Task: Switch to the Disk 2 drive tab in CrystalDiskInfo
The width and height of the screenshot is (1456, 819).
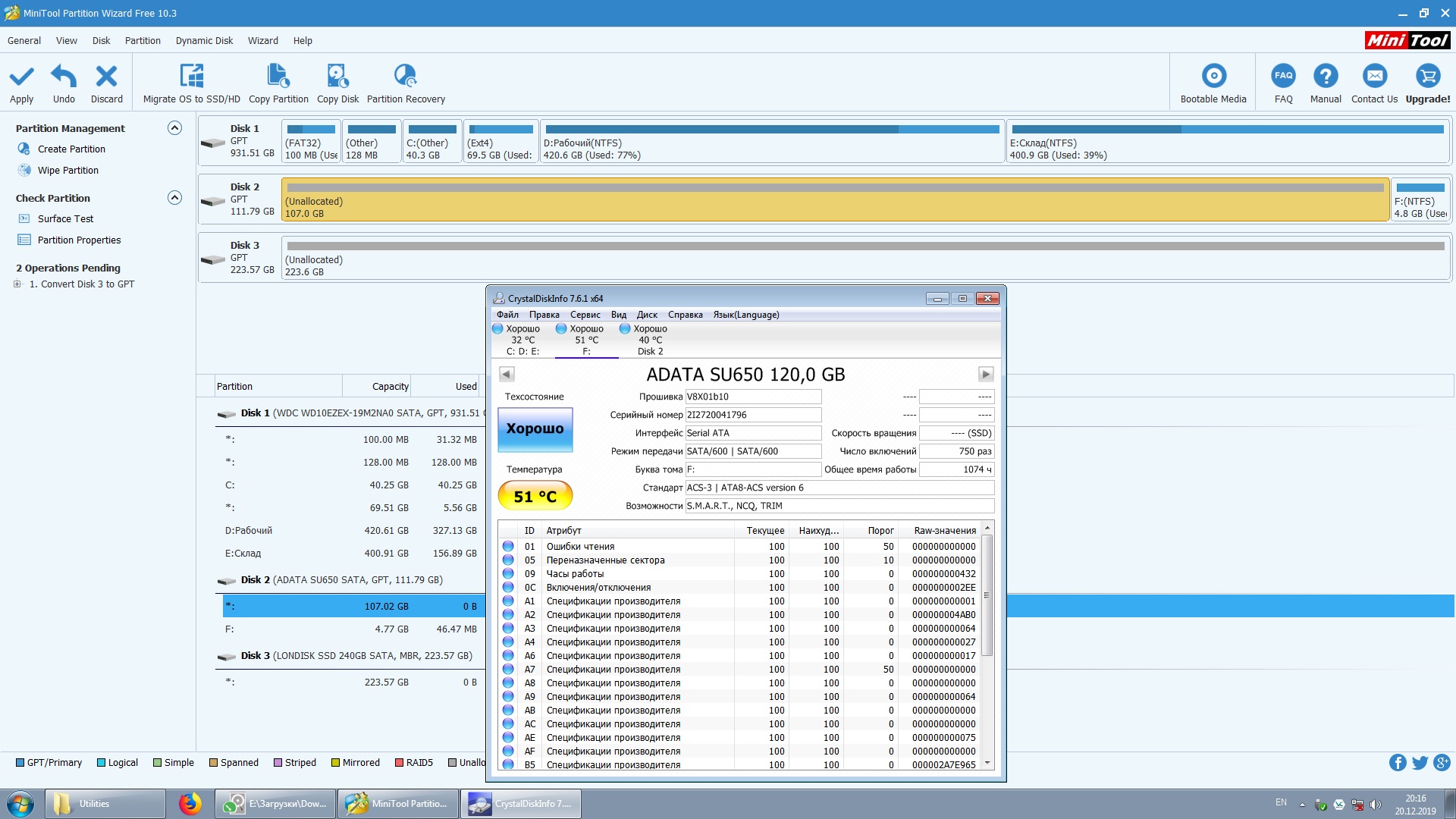Action: (650, 340)
